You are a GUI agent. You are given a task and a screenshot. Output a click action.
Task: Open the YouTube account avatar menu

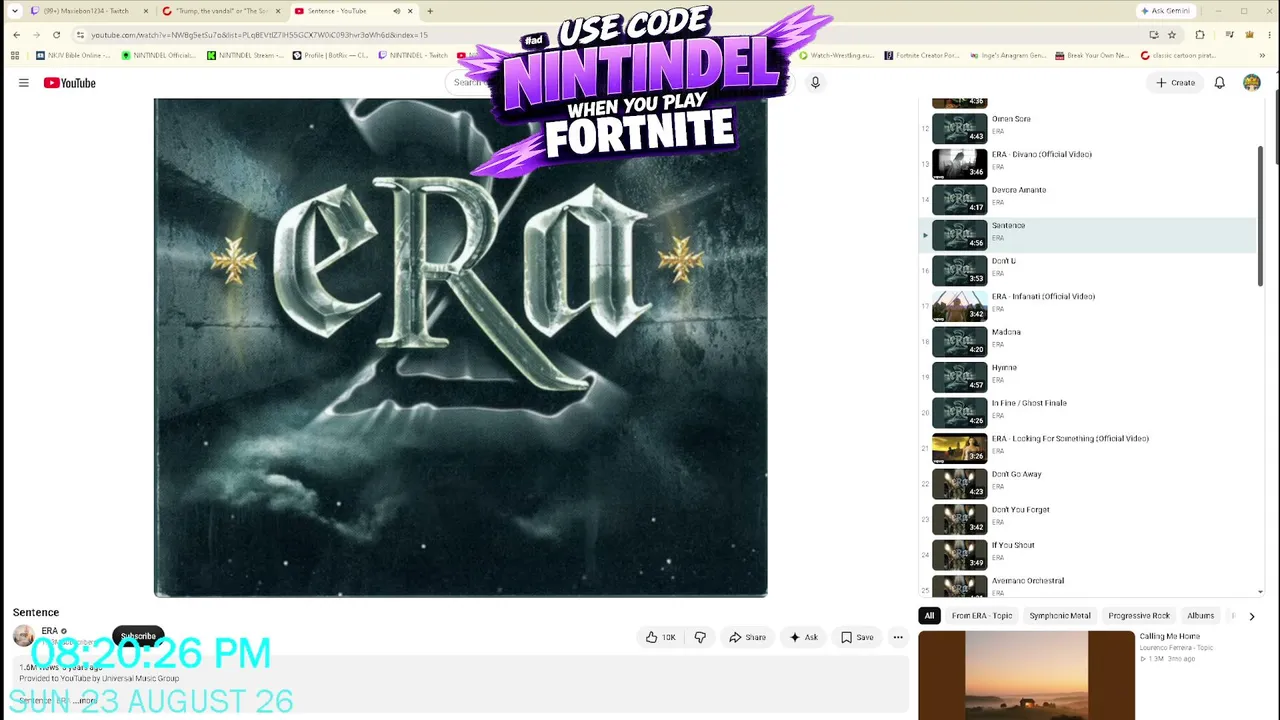(1252, 83)
